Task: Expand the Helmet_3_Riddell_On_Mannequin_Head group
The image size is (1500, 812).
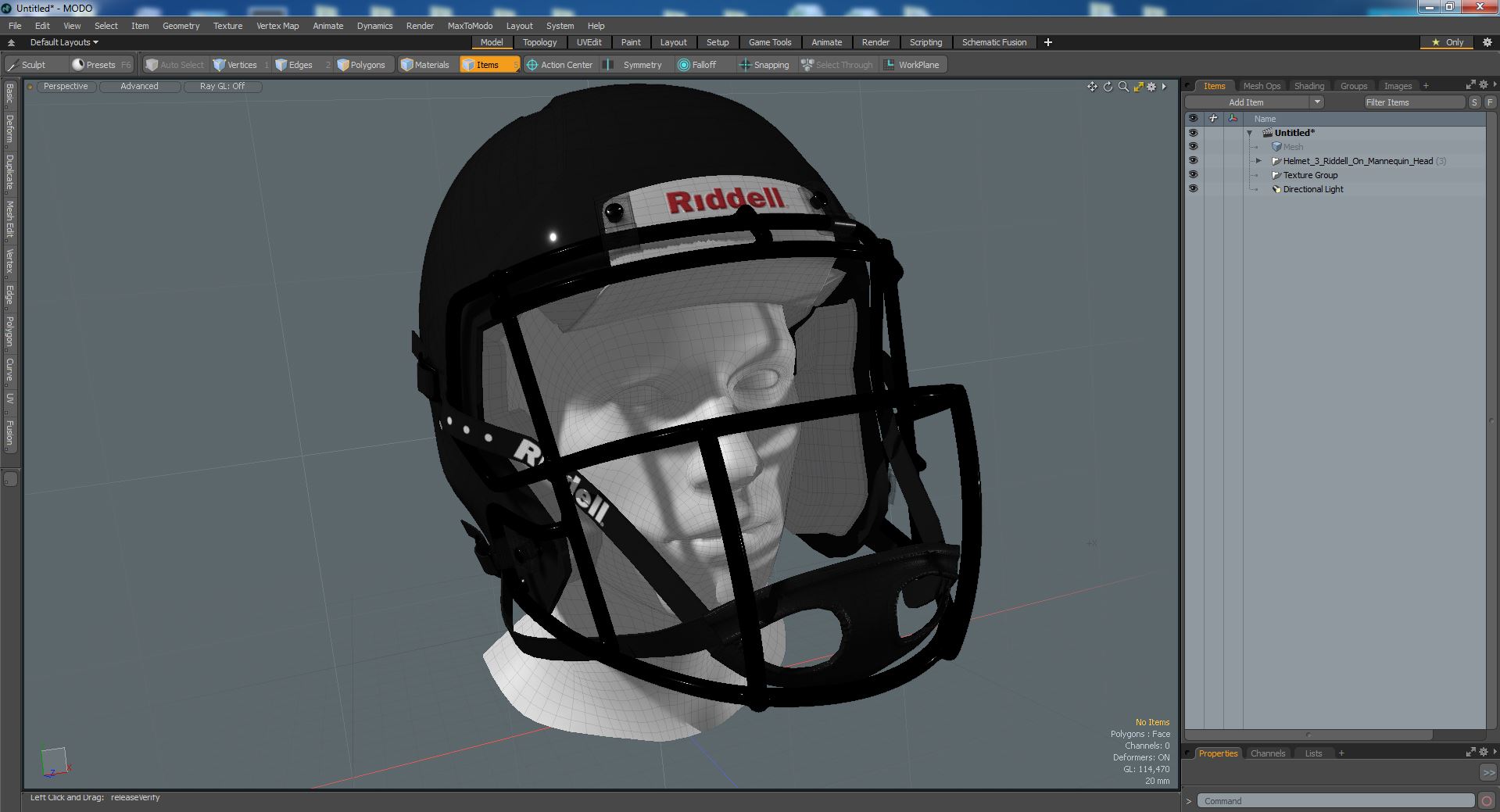Action: 1258,161
